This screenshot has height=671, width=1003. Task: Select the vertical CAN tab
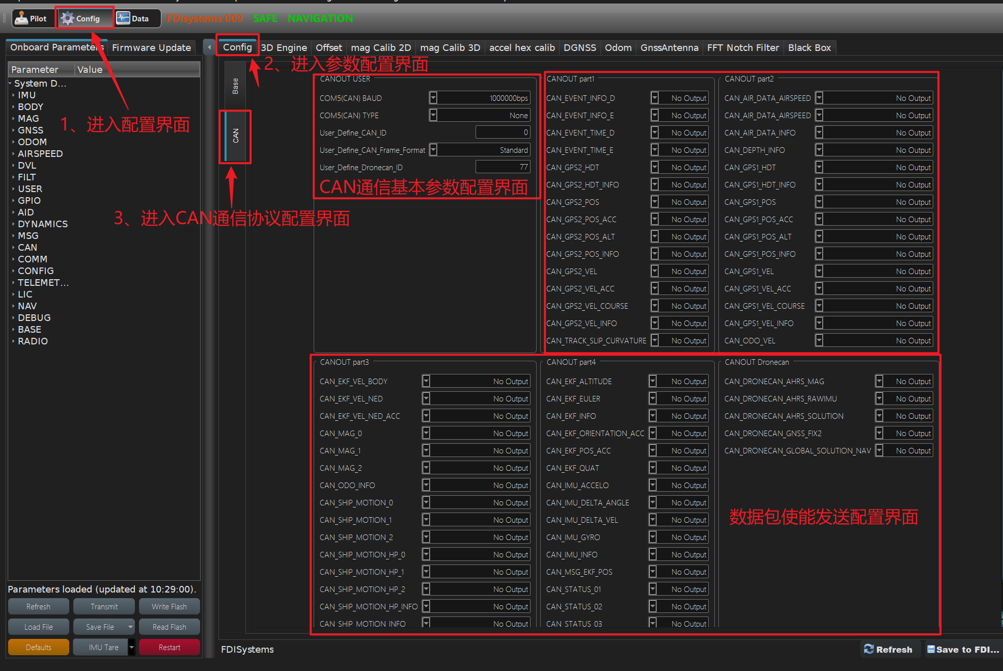(235, 136)
